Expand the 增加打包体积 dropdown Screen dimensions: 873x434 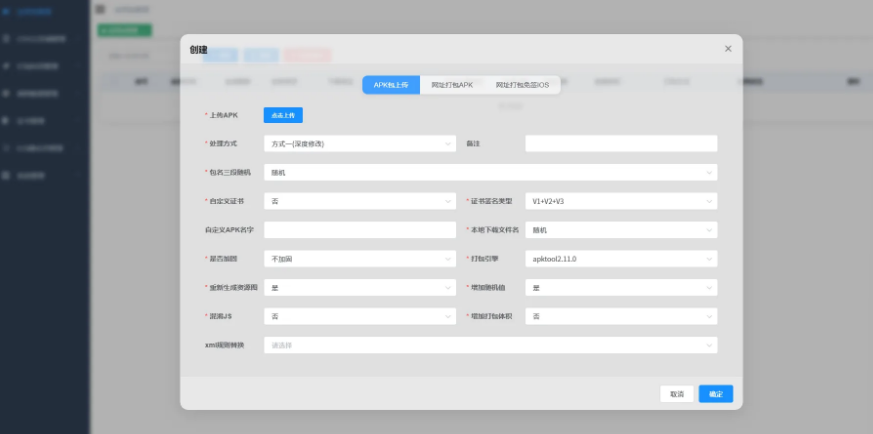coord(621,316)
